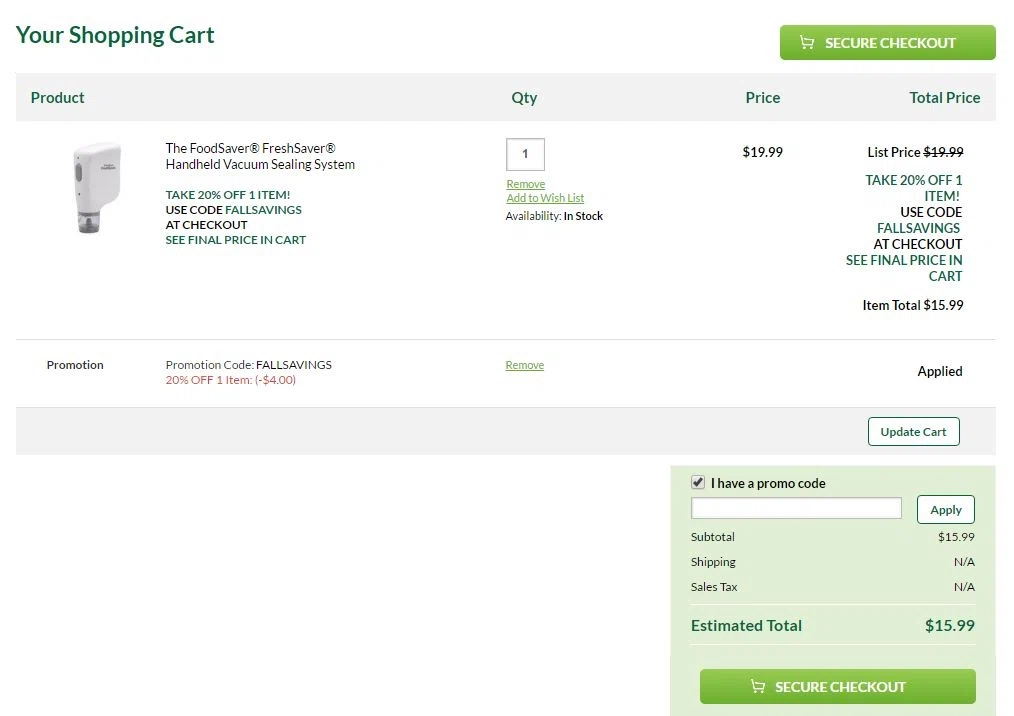Remove the FreshSaver item from cart

tap(525, 184)
